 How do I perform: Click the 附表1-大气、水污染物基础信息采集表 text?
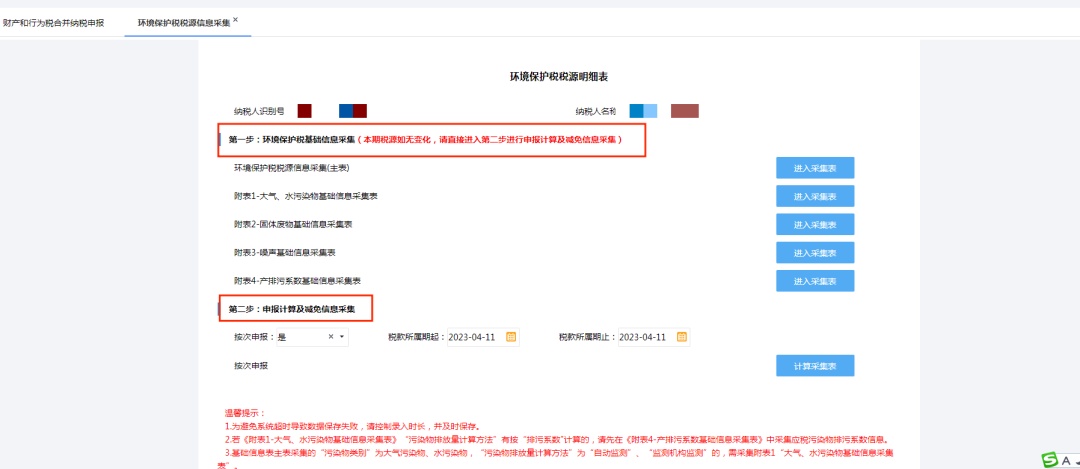tap(306, 196)
